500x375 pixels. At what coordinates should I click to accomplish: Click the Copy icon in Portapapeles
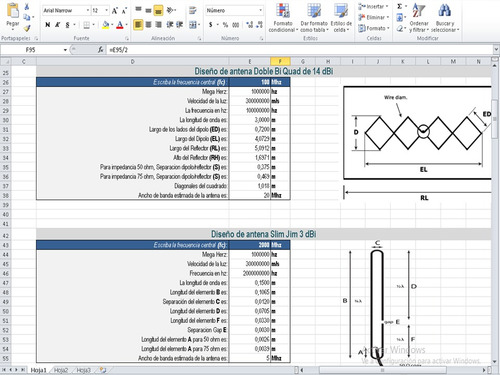[26, 17]
